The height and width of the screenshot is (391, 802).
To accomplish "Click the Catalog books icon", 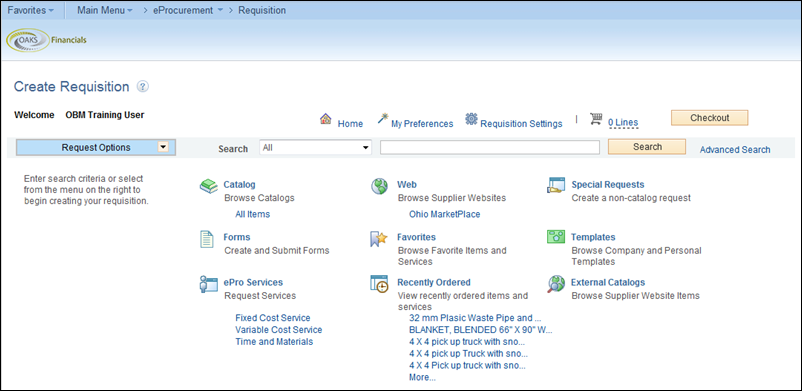I will click(209, 186).
